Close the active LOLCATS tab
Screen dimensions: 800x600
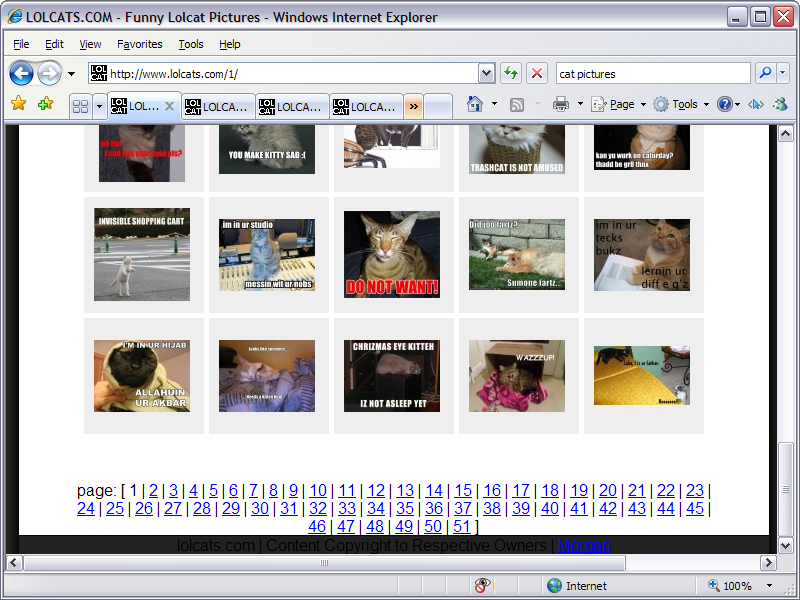point(170,106)
